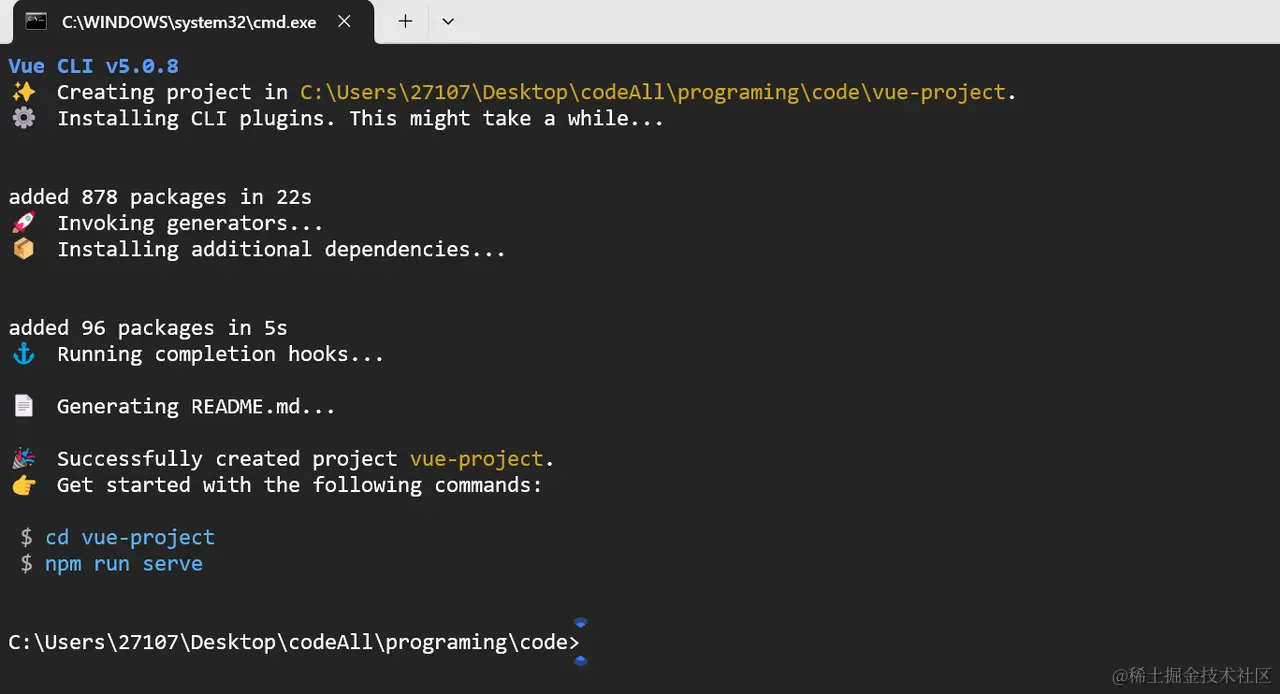Close the cmd.exe tab
Screen dimensions: 1280x694
pyautogui.click(x=344, y=21)
